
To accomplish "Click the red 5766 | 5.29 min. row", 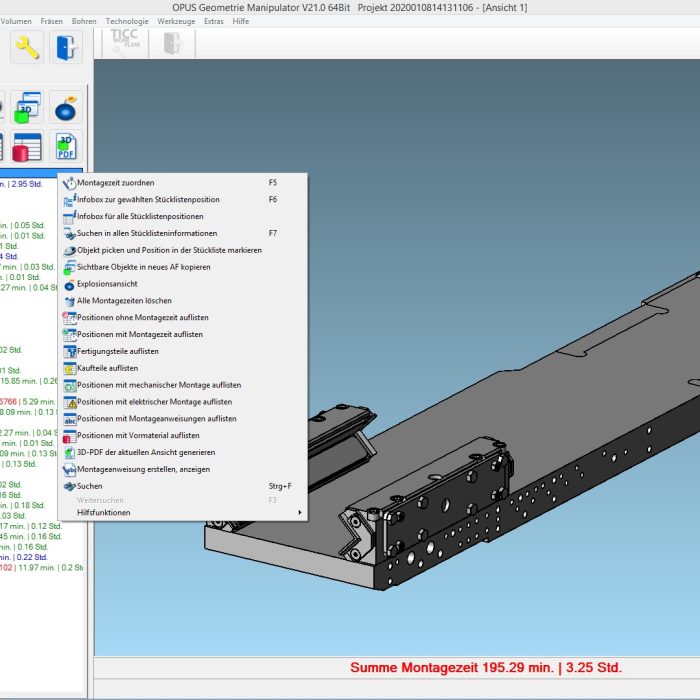I will point(28,401).
